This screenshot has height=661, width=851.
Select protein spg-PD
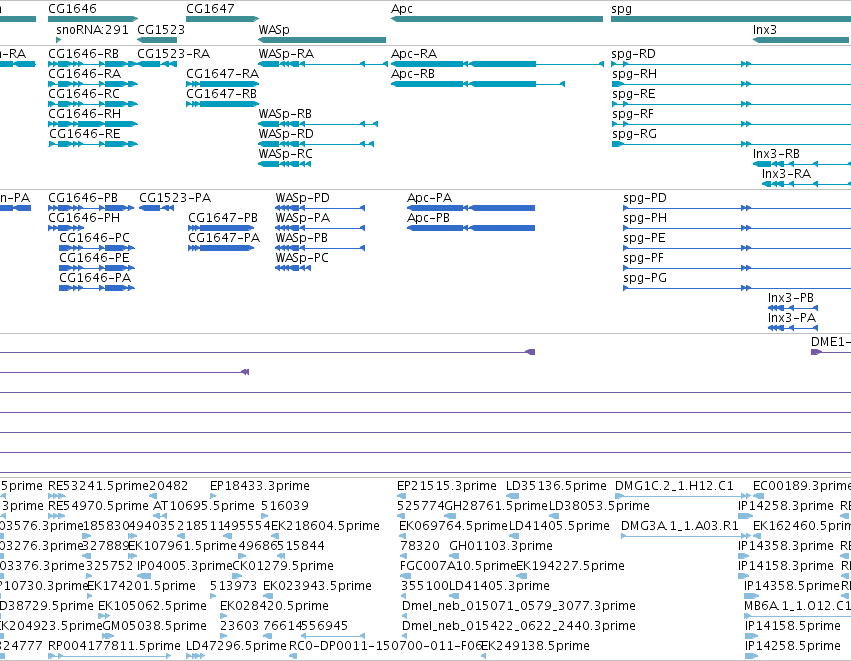click(x=737, y=208)
